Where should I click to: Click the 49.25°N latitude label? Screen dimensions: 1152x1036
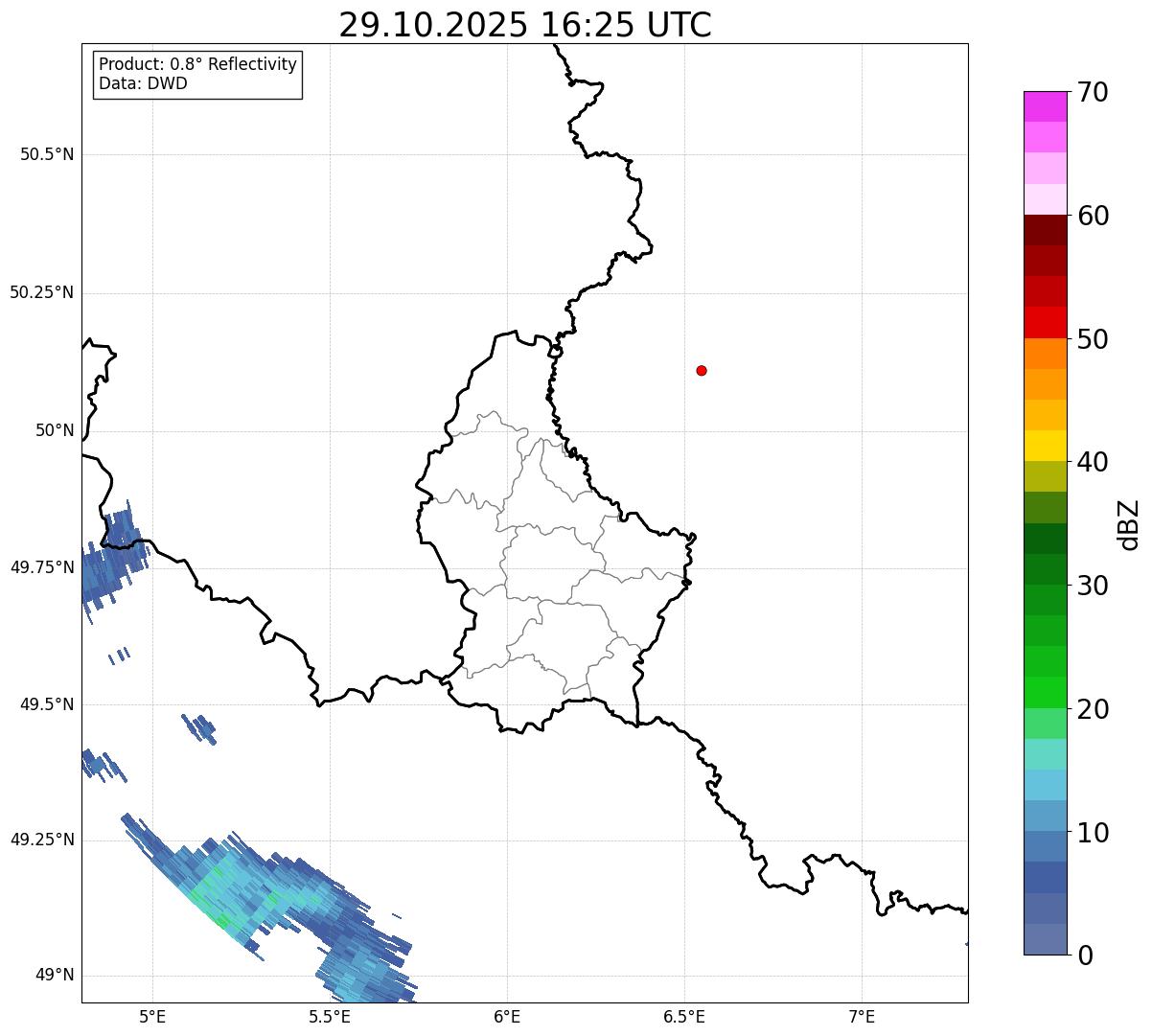(x=42, y=840)
